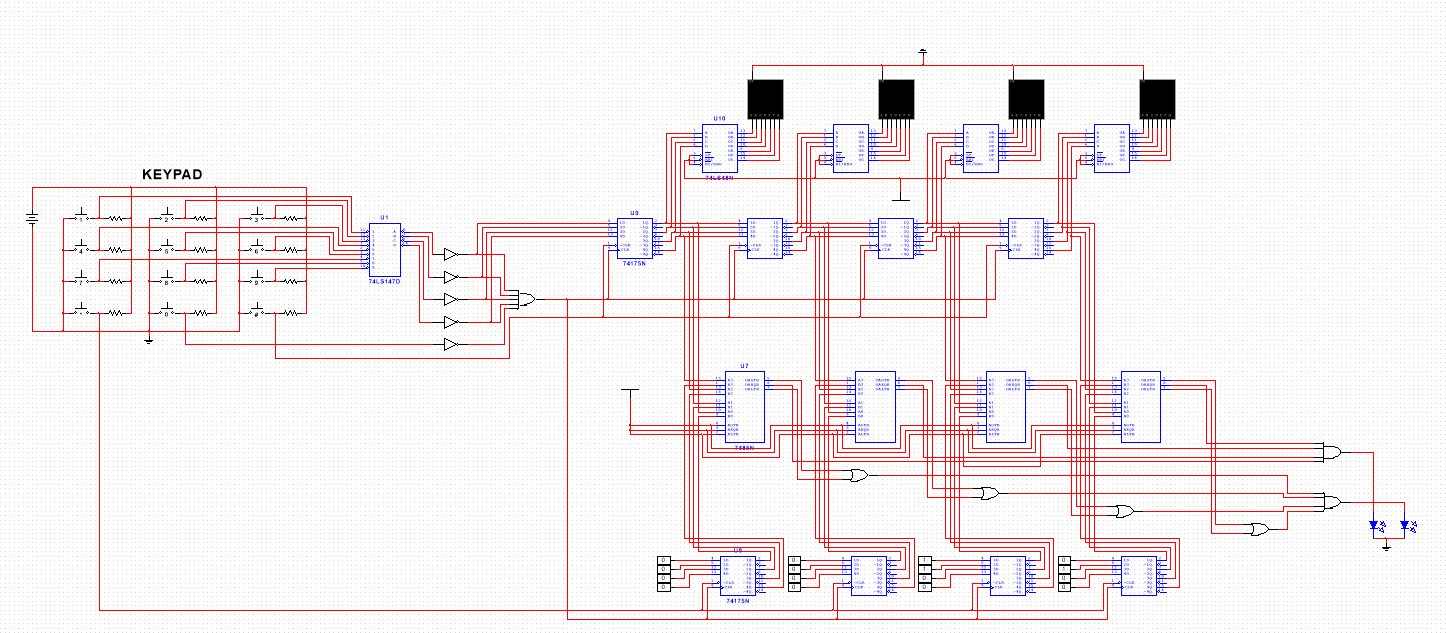
Task: Select the keypad pushbutton labeled *
Action: [82, 310]
